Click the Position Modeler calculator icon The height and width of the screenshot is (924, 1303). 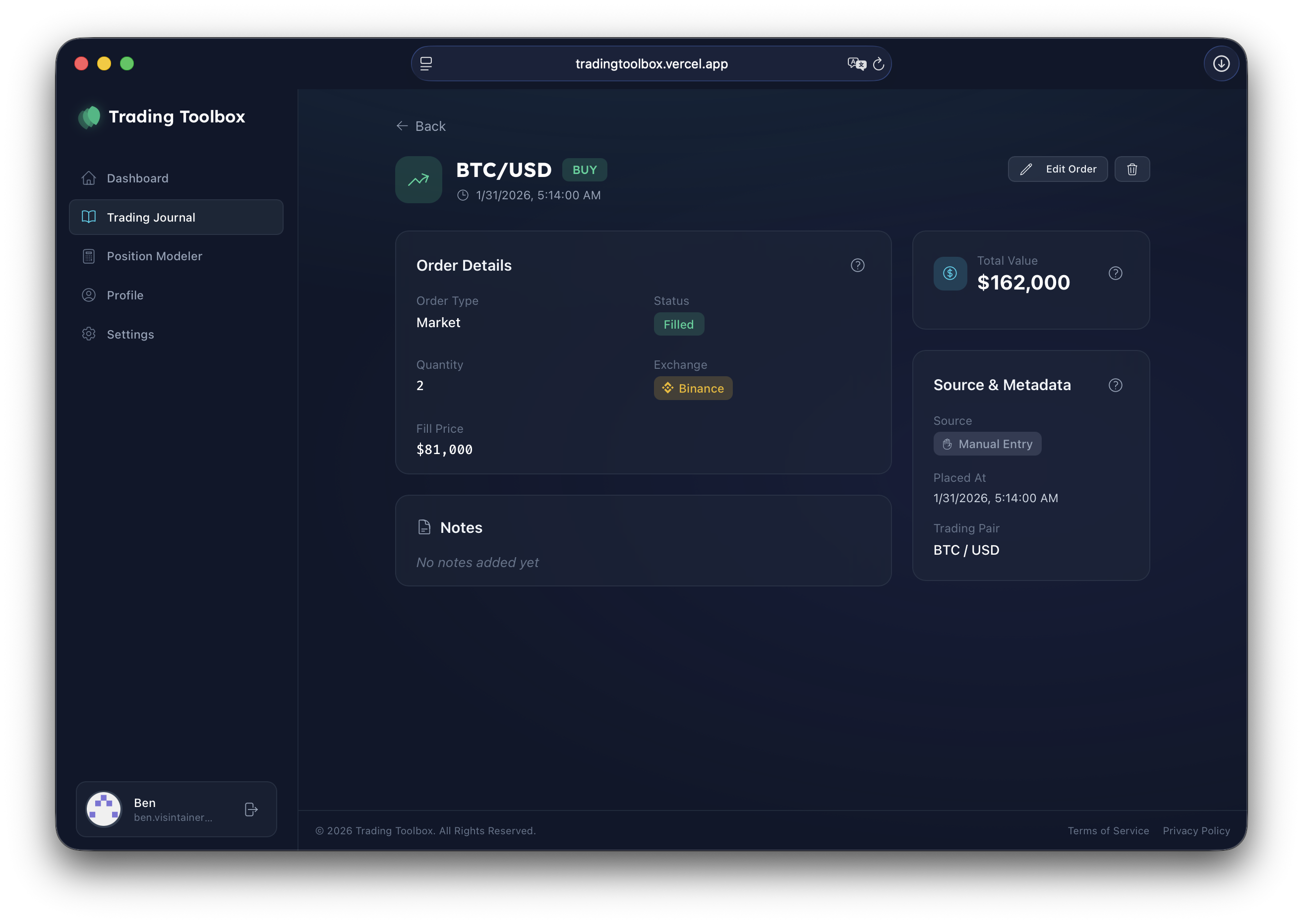tap(89, 256)
